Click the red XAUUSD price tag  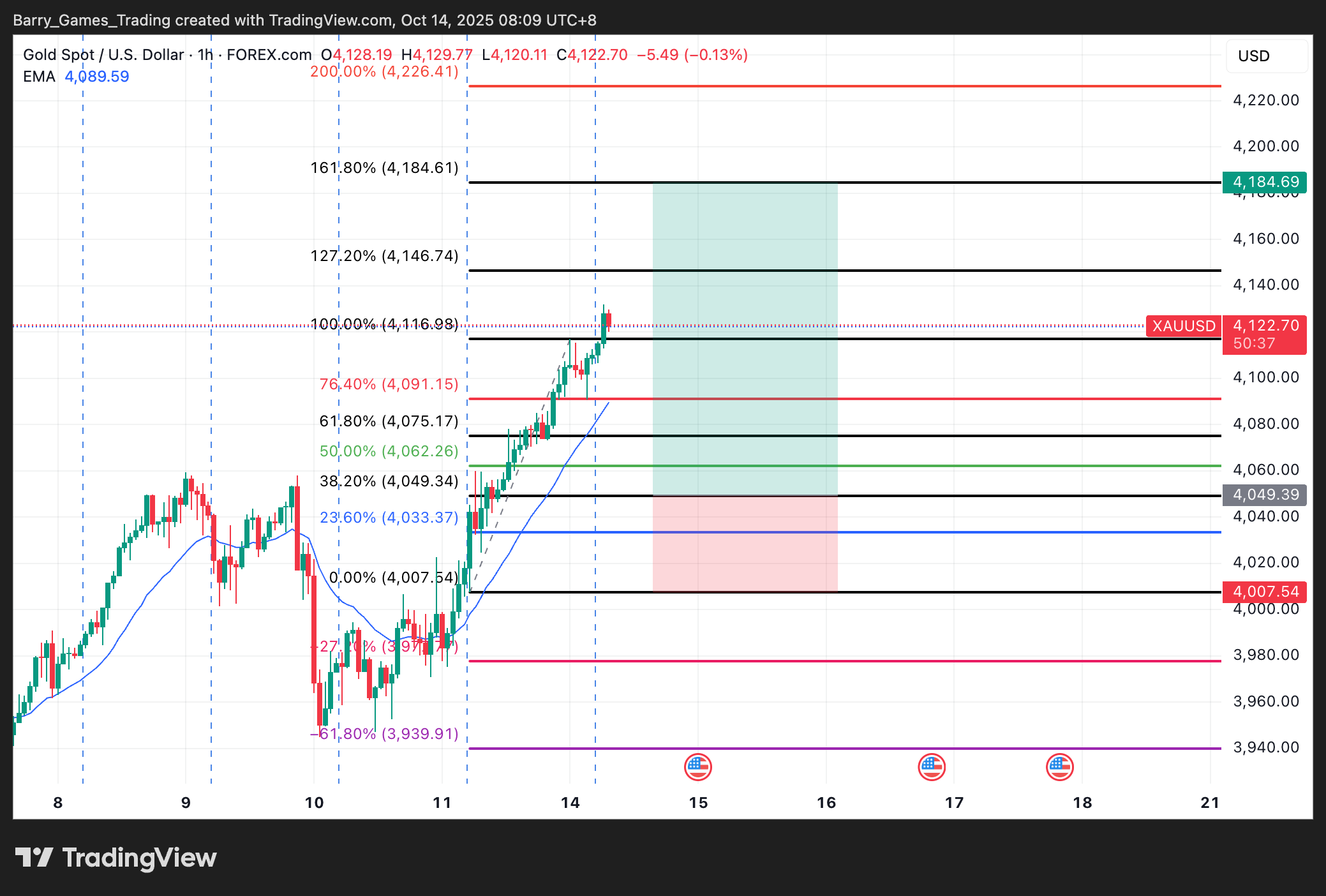pos(1183,326)
